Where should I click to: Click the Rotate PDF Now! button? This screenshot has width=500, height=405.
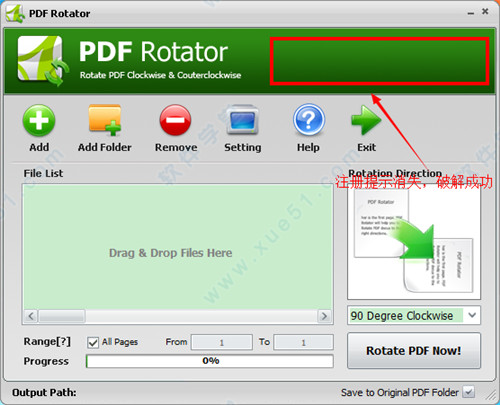point(414,351)
